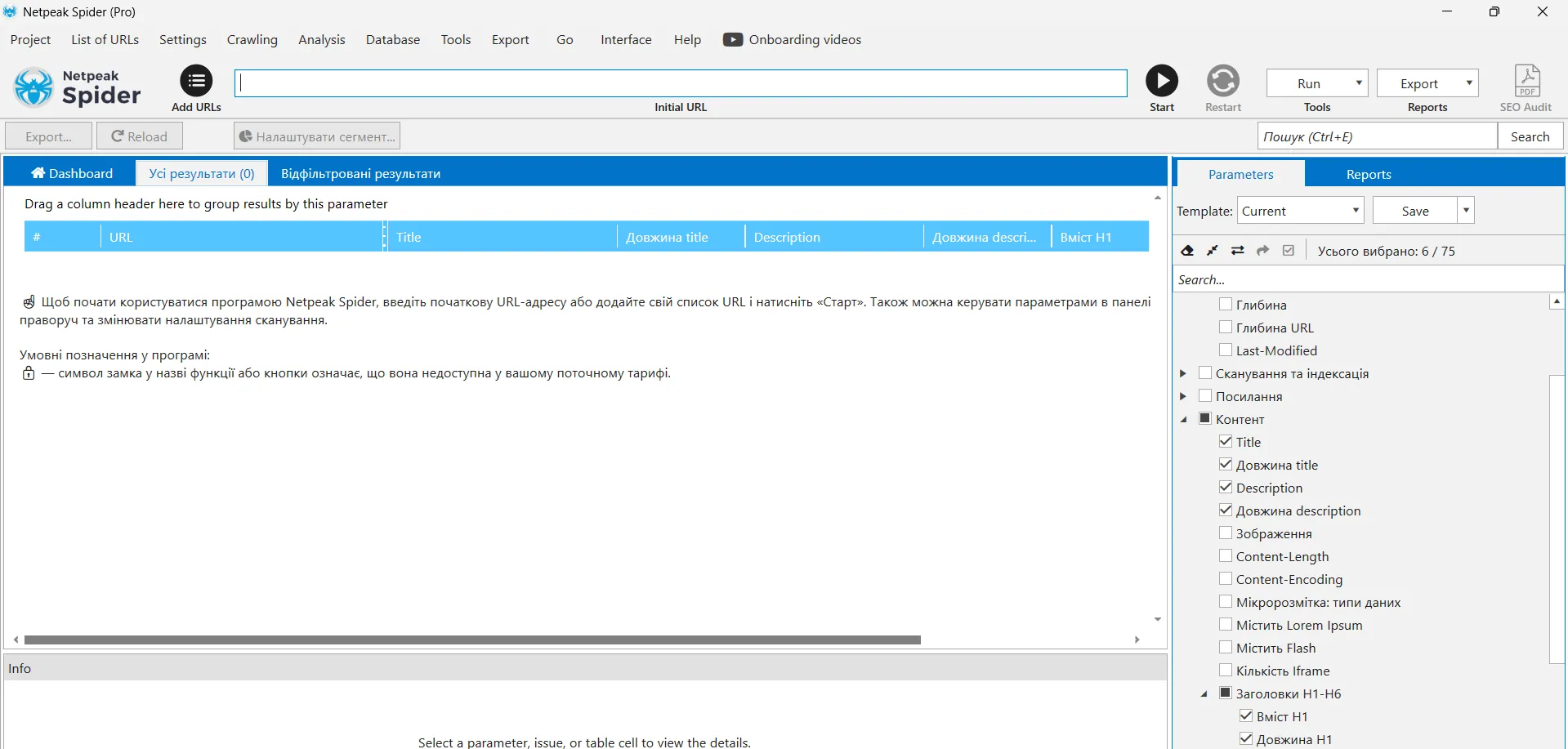
Task: Focus the Пошук (Ctrl+E) search field
Action: [x=1377, y=136]
